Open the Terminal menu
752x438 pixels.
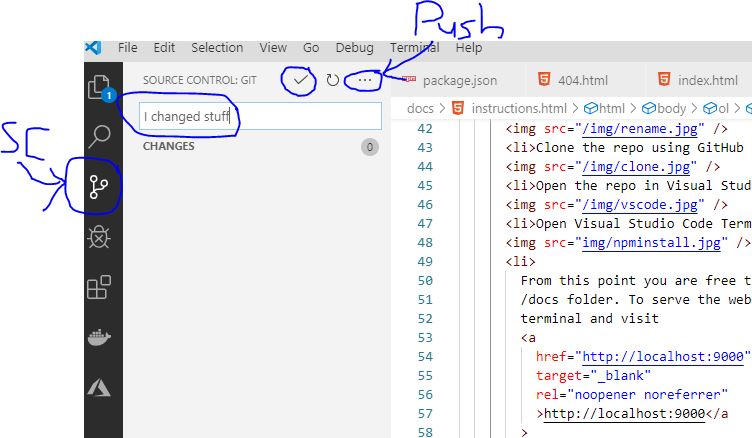coord(414,47)
